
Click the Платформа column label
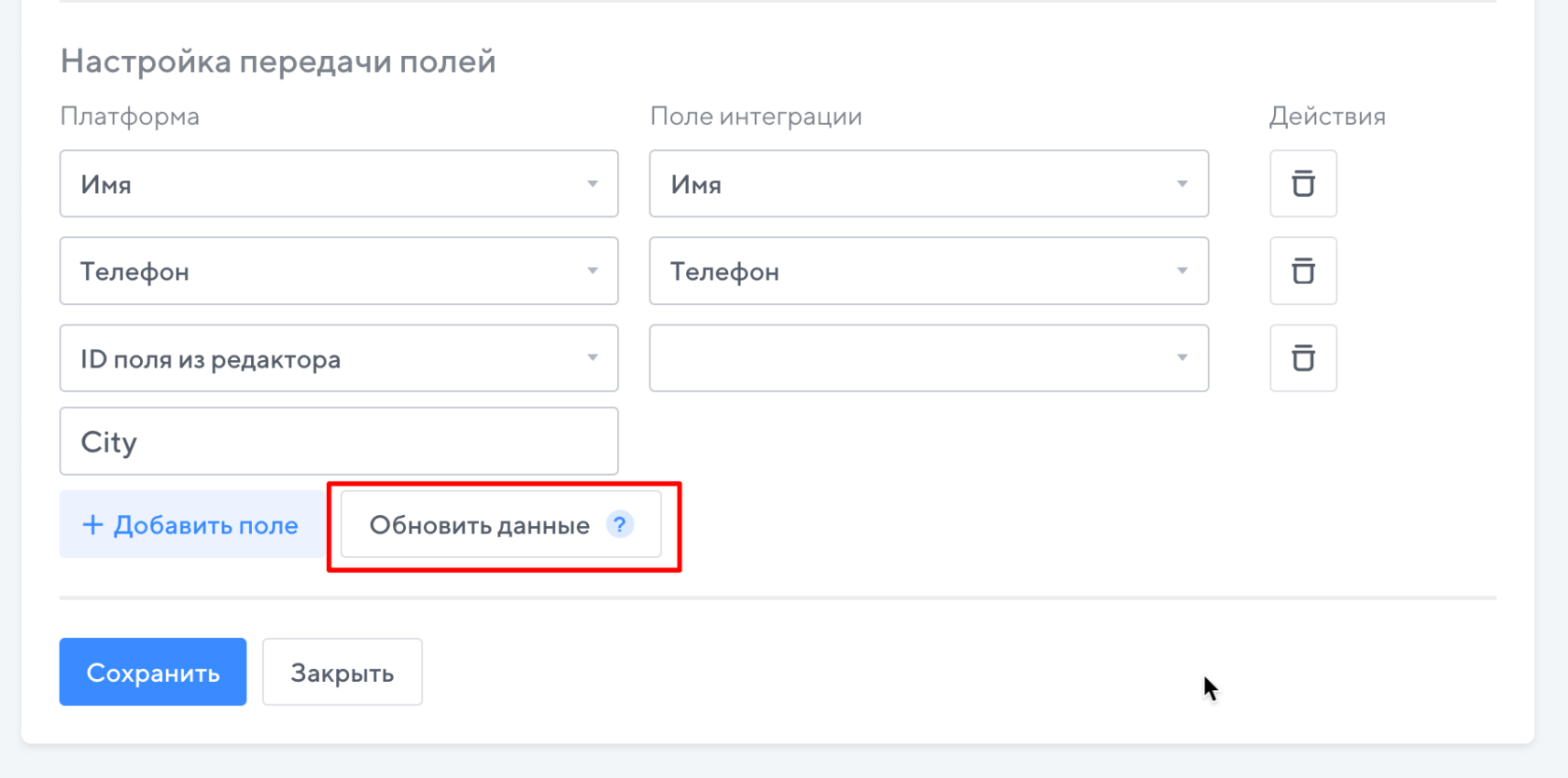pyautogui.click(x=130, y=117)
